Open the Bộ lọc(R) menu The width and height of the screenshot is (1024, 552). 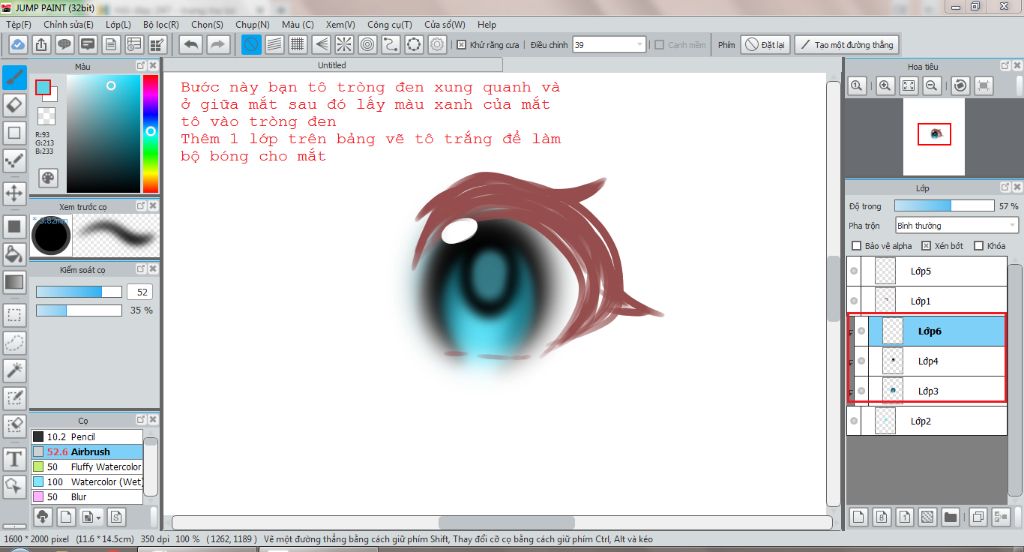(161, 24)
